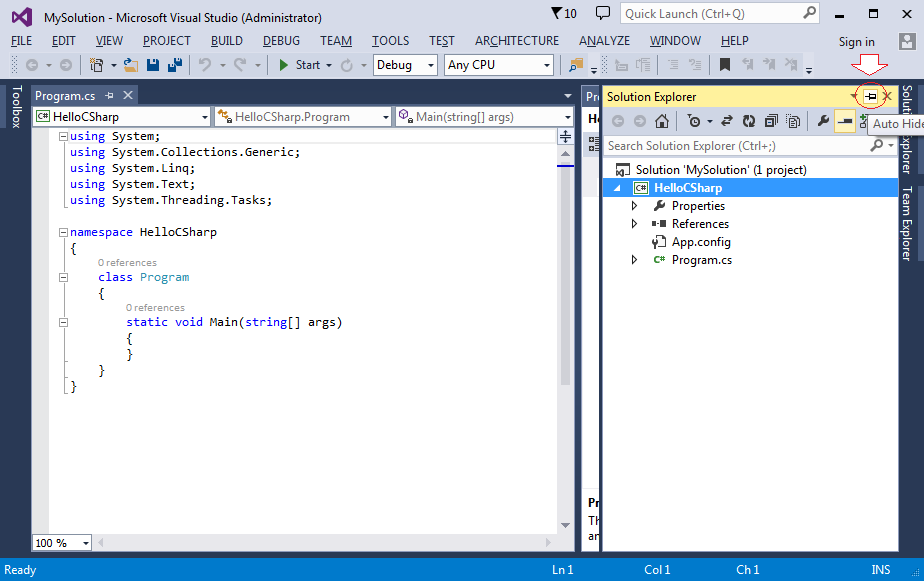Toggle the Preview Selected Items button

844,121
